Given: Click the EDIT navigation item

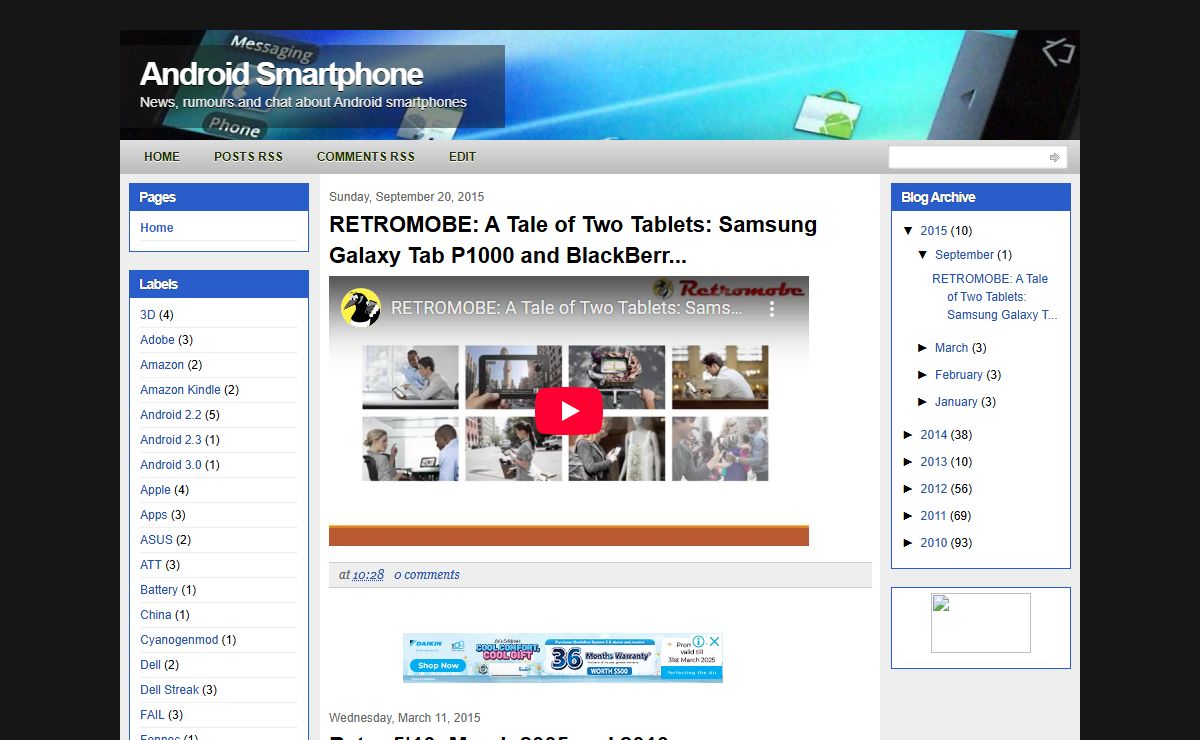Looking at the screenshot, I should click(x=462, y=157).
